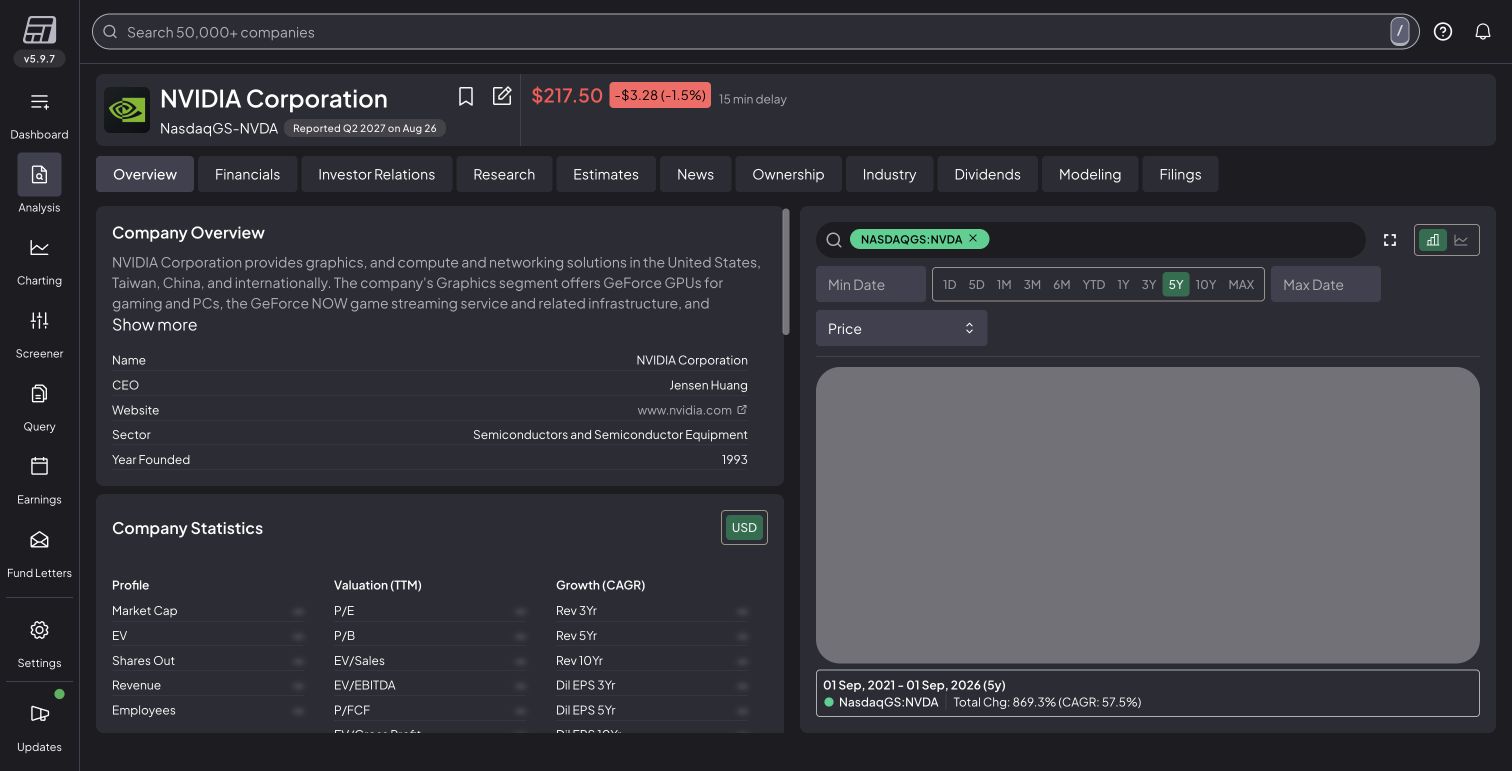Expand the chart to fullscreen
Viewport: 1512px width, 771px height.
pyautogui.click(x=1390, y=240)
